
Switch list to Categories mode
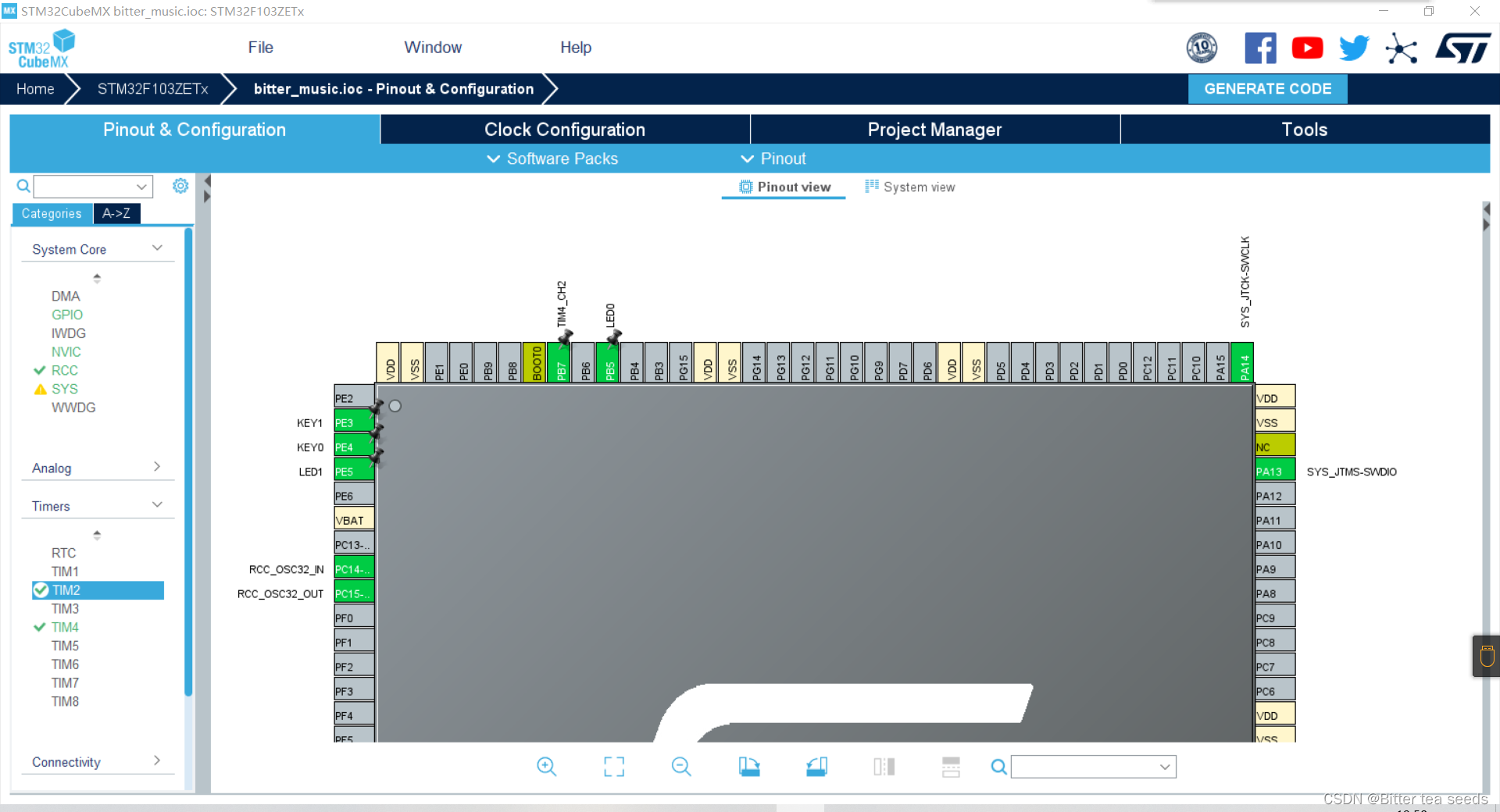point(52,213)
